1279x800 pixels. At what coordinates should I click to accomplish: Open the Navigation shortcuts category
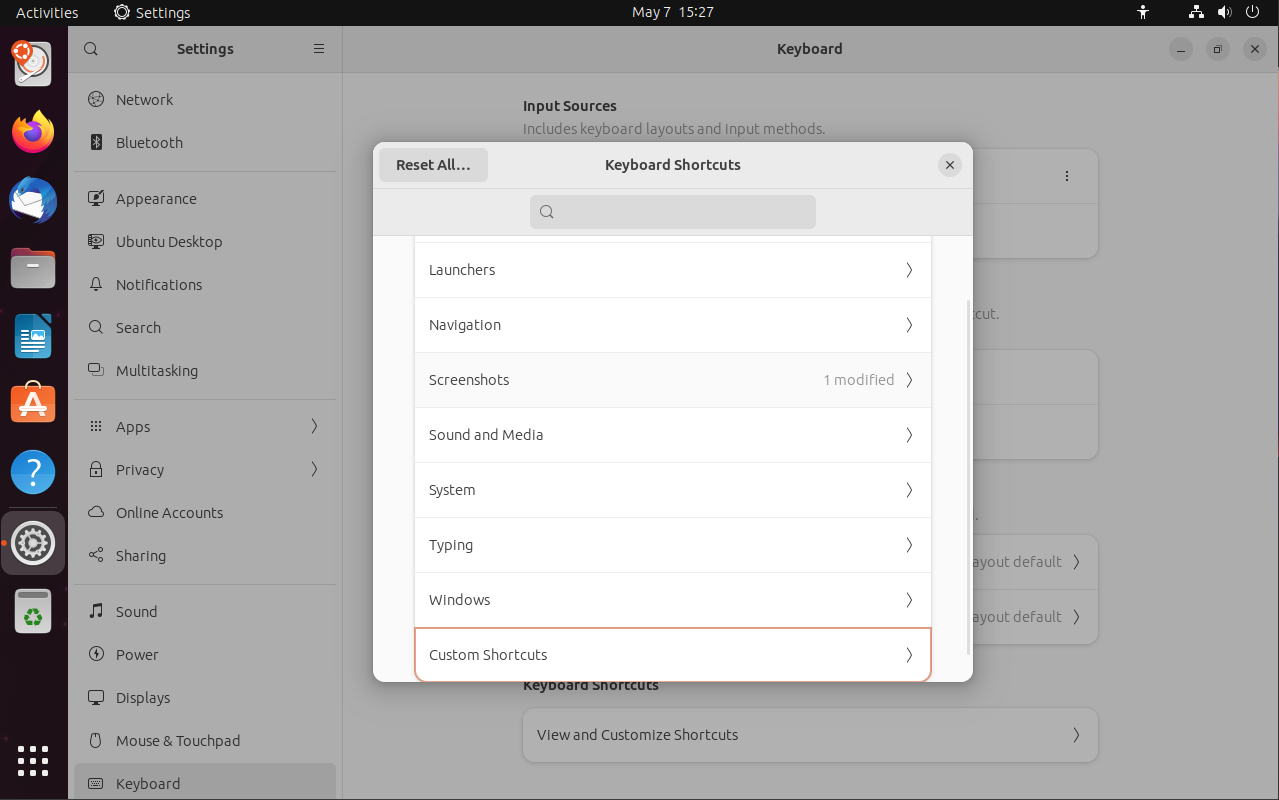tap(673, 325)
